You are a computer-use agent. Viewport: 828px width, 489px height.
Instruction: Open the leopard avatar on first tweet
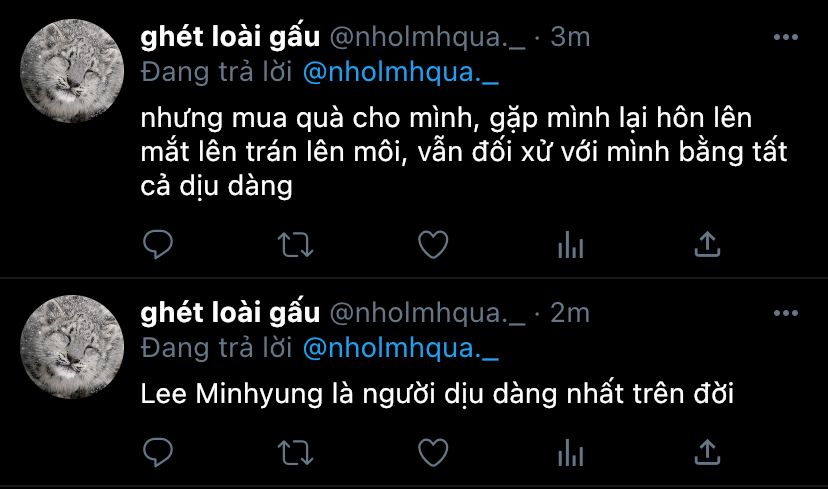72,71
